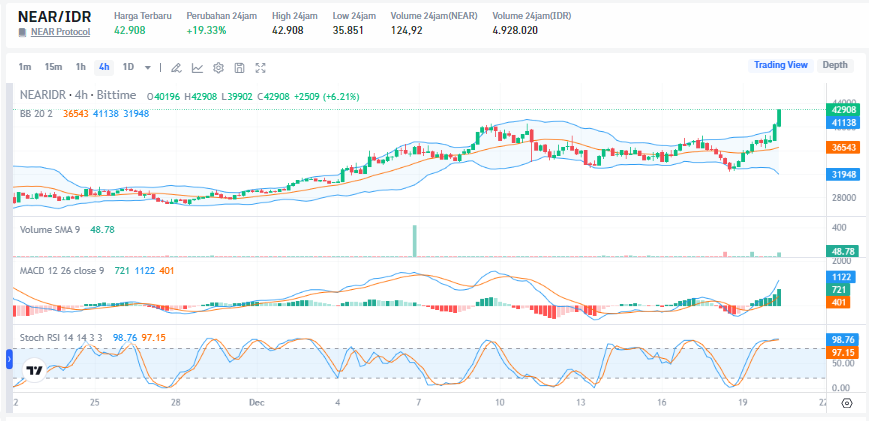This screenshot has height=421, width=869.
Task: Click the +19.33% 24-hour change value
Action: click(206, 30)
